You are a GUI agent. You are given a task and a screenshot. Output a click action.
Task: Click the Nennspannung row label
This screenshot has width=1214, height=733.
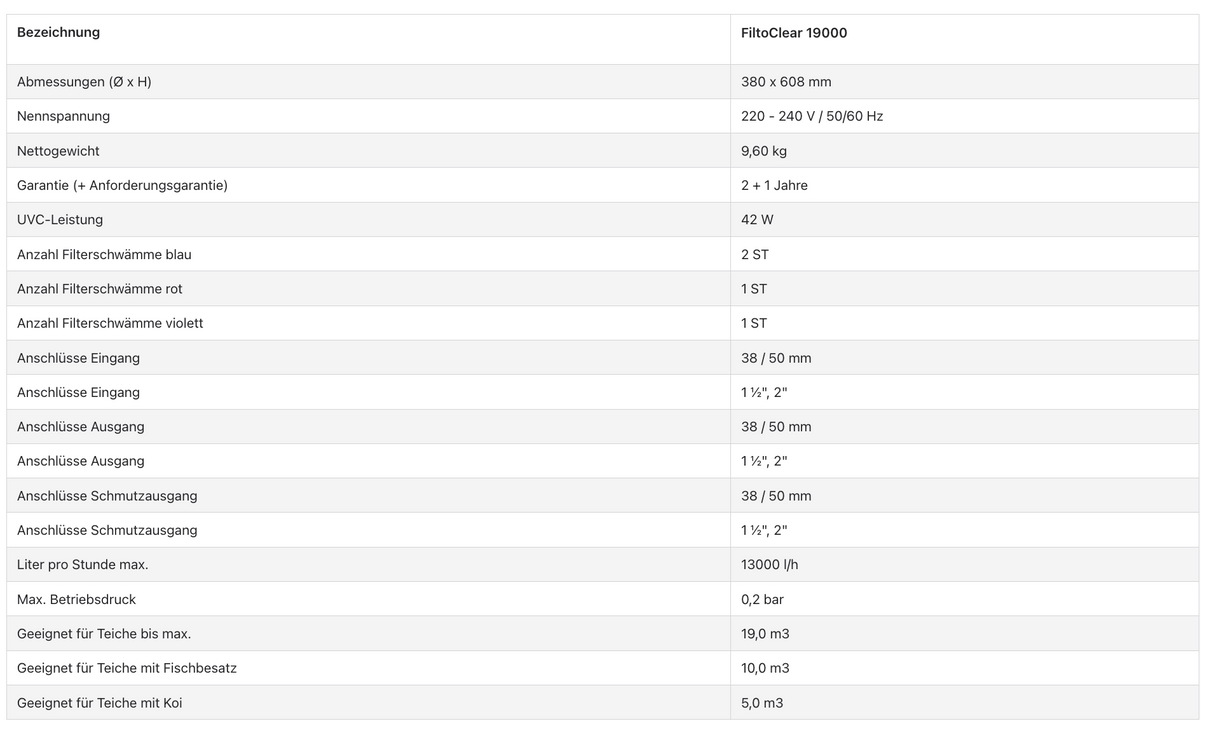click(63, 116)
